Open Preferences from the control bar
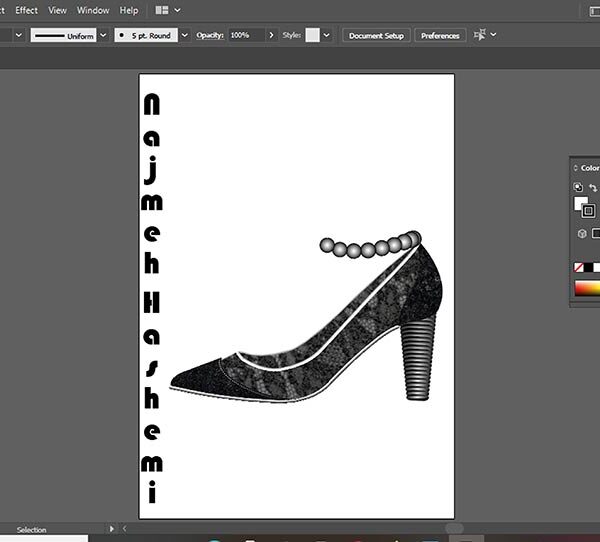This screenshot has width=600, height=542. 440,35
